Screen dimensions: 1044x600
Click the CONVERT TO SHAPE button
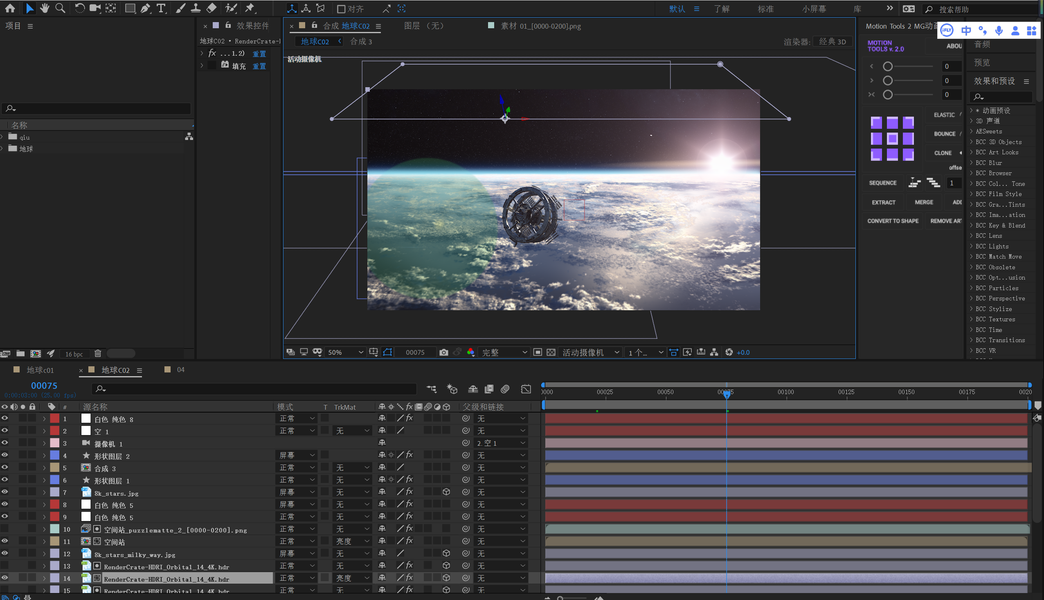pos(892,221)
